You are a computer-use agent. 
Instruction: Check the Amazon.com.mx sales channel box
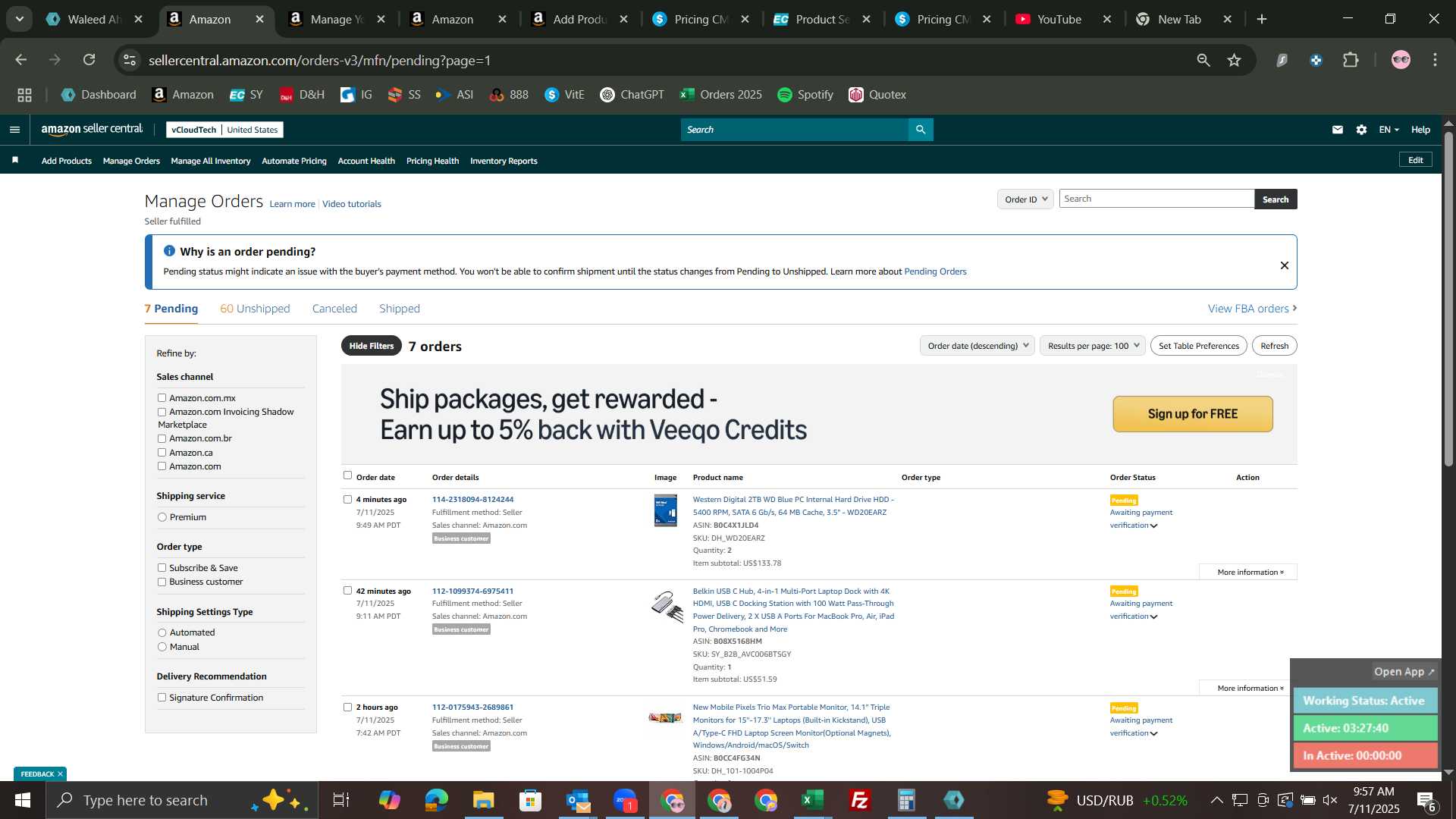(162, 397)
